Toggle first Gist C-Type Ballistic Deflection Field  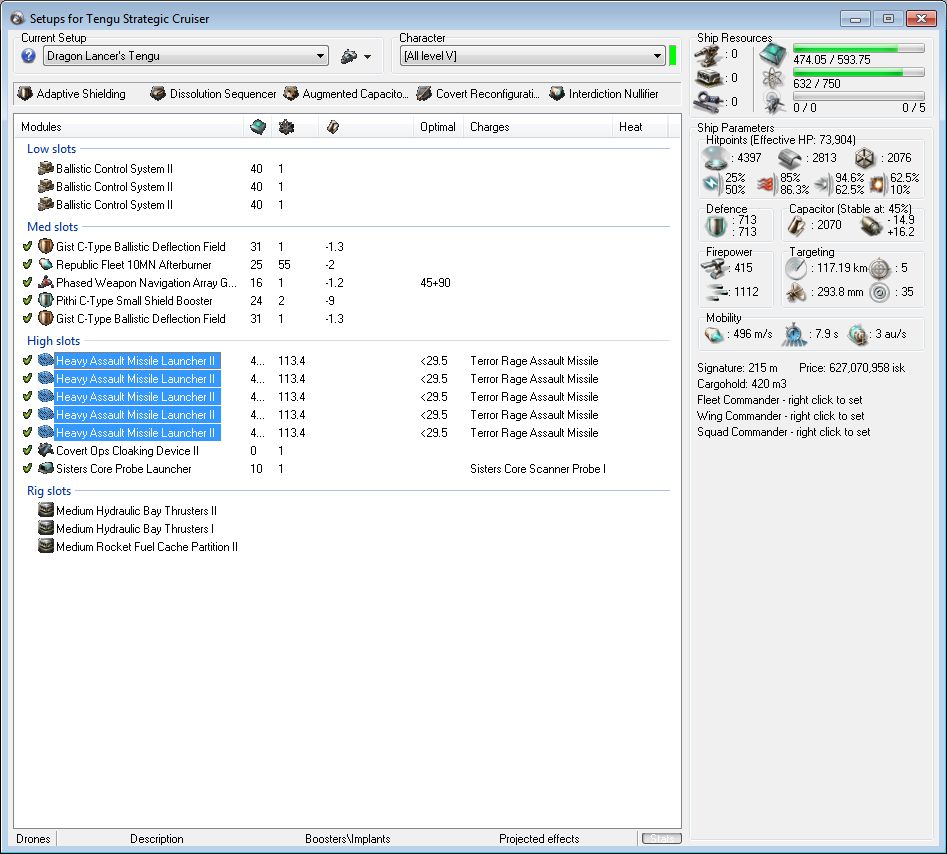tap(27, 246)
